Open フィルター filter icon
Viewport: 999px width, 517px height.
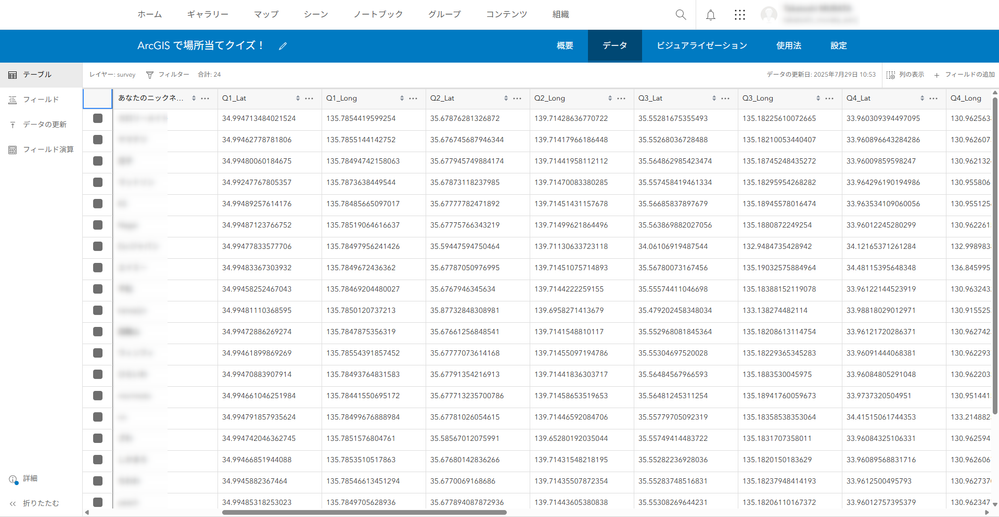[x=150, y=75]
